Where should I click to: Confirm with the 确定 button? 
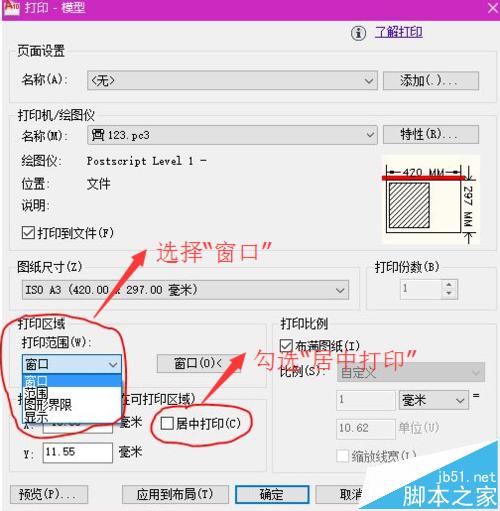(272, 494)
